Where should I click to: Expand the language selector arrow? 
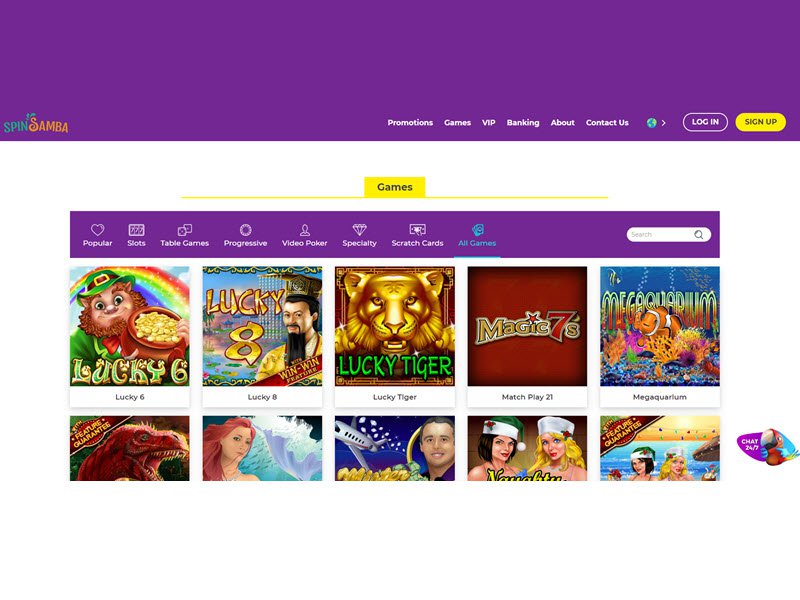click(x=663, y=123)
